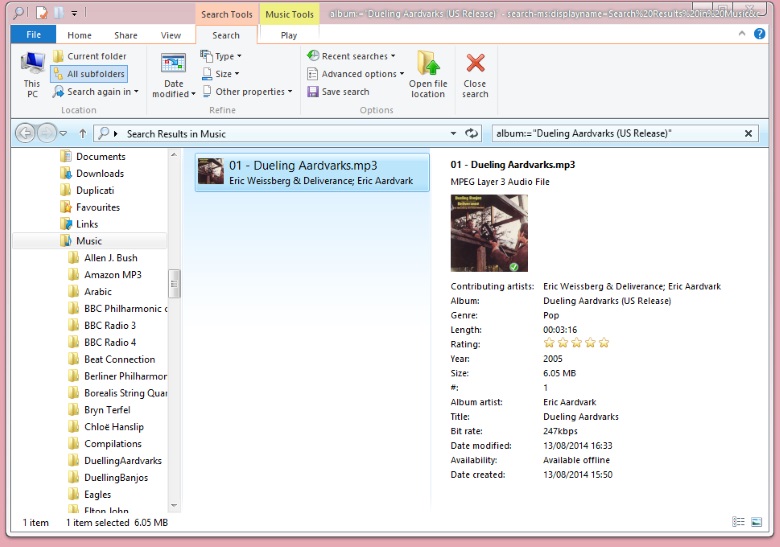Toggle the All subfolders search scope

coord(89,74)
